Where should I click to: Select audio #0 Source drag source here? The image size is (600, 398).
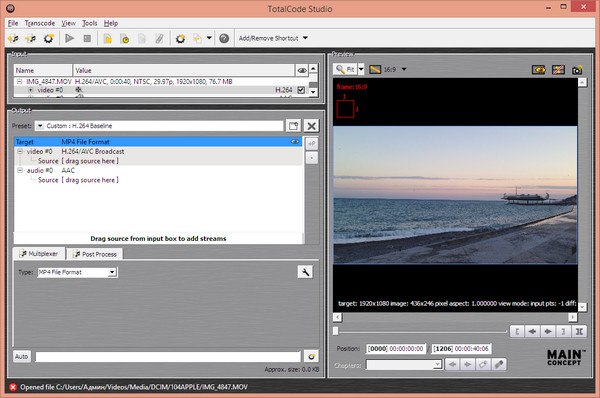[90, 180]
